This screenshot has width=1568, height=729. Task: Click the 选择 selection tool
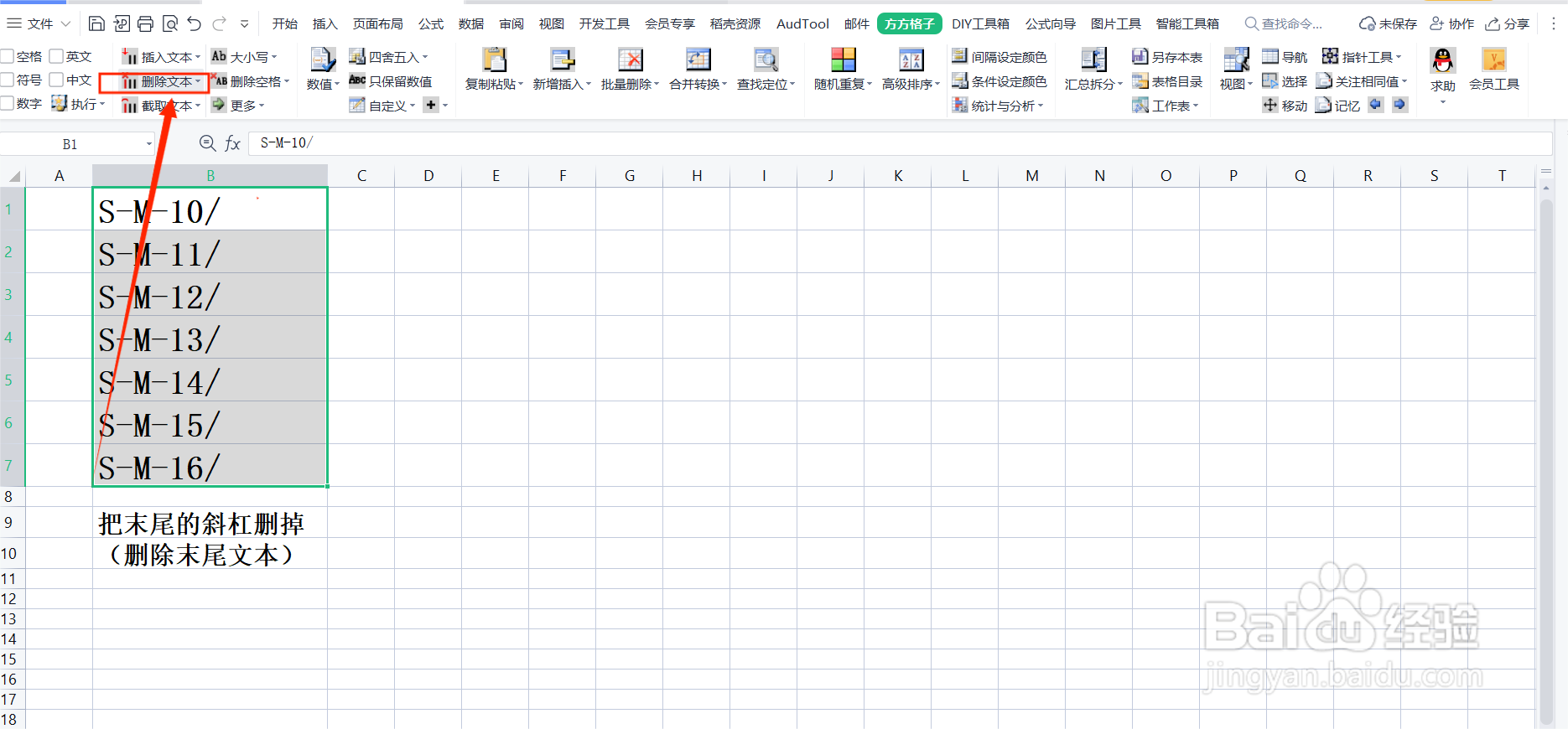point(1285,80)
